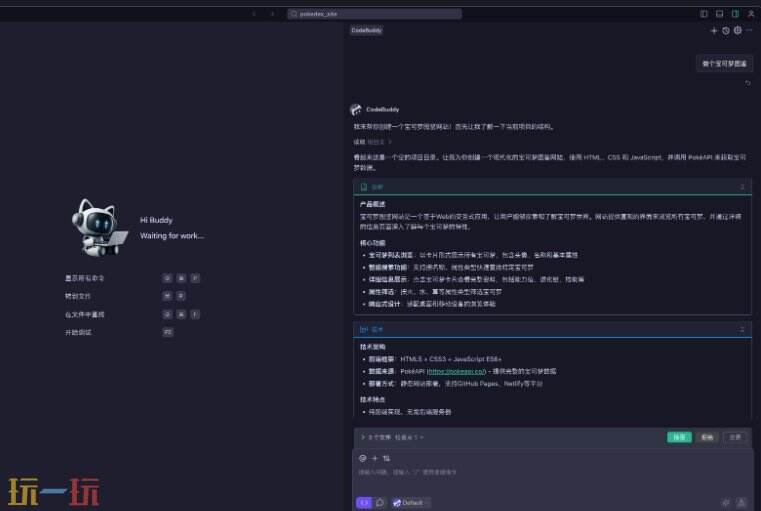The height and width of the screenshot is (511, 761).
Task: Click the document icon in first card header
Action: point(364,187)
